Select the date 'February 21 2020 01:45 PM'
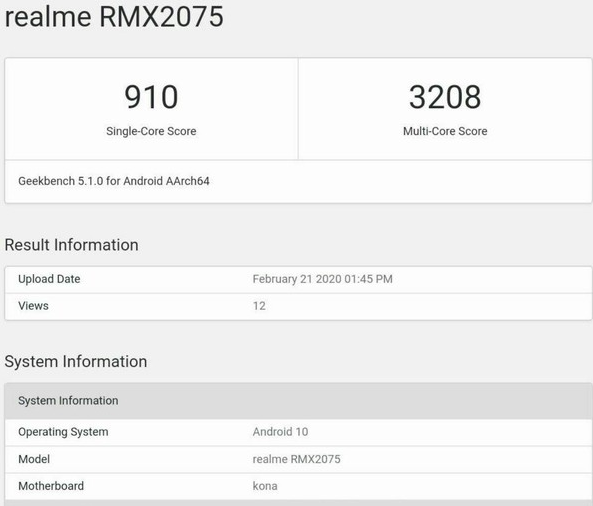Viewport: 593px width, 506px height. pyautogui.click(x=323, y=279)
